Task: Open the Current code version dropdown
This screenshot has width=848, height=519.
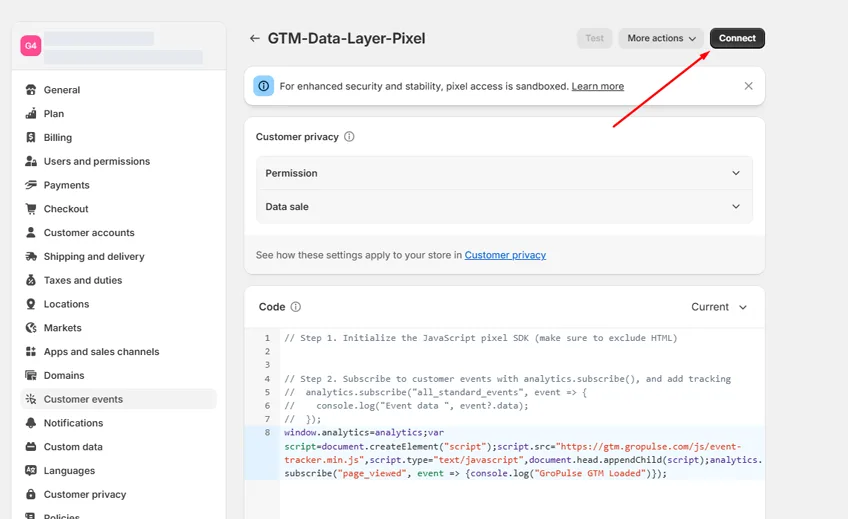Action: [719, 307]
